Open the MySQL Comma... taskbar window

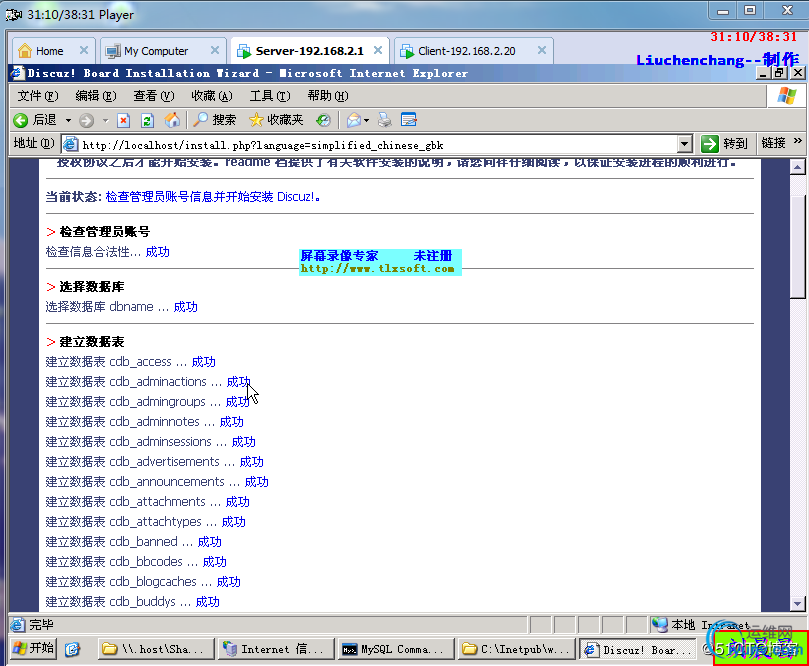[x=396, y=649]
